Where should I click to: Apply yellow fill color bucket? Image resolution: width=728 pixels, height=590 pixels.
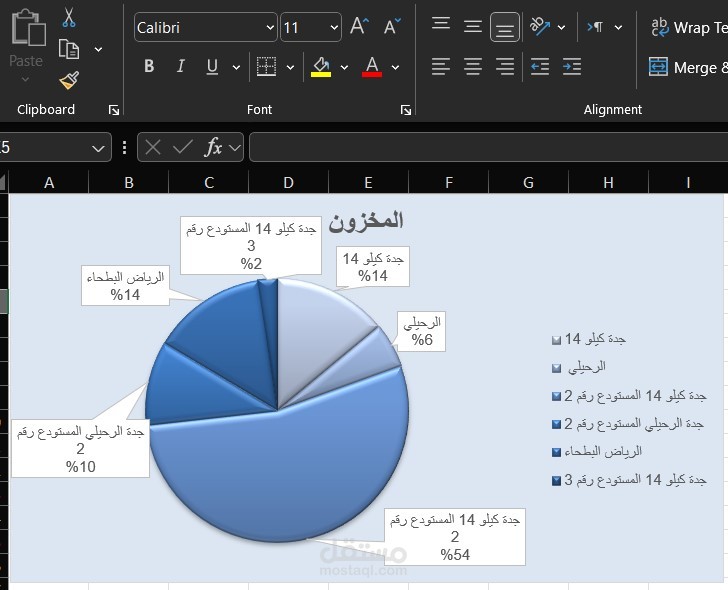[321, 66]
